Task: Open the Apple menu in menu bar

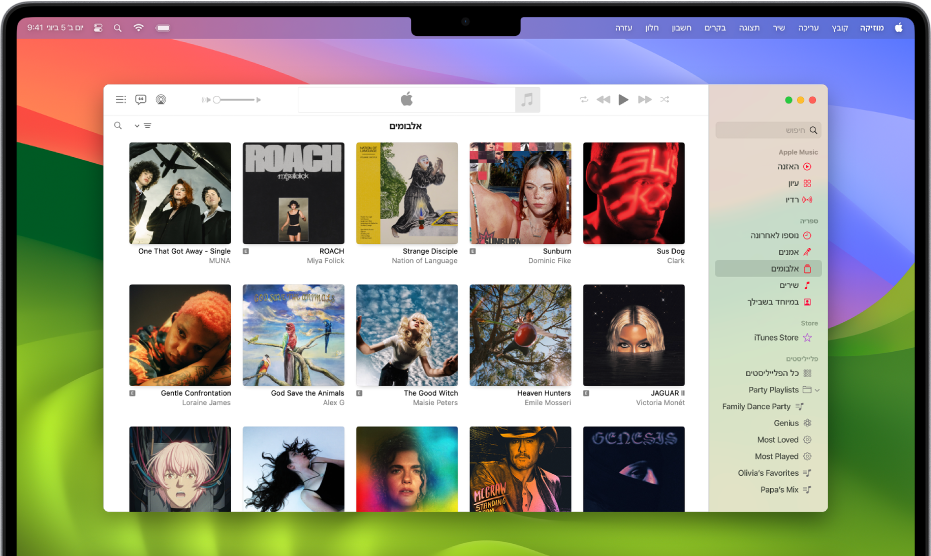Action: point(898,27)
